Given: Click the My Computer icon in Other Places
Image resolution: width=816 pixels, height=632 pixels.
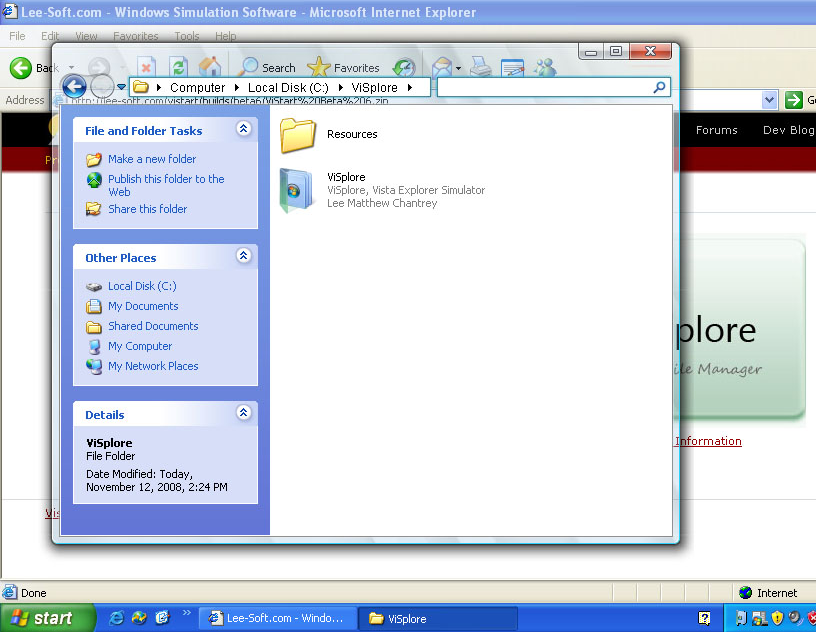Looking at the screenshot, I should [94, 347].
